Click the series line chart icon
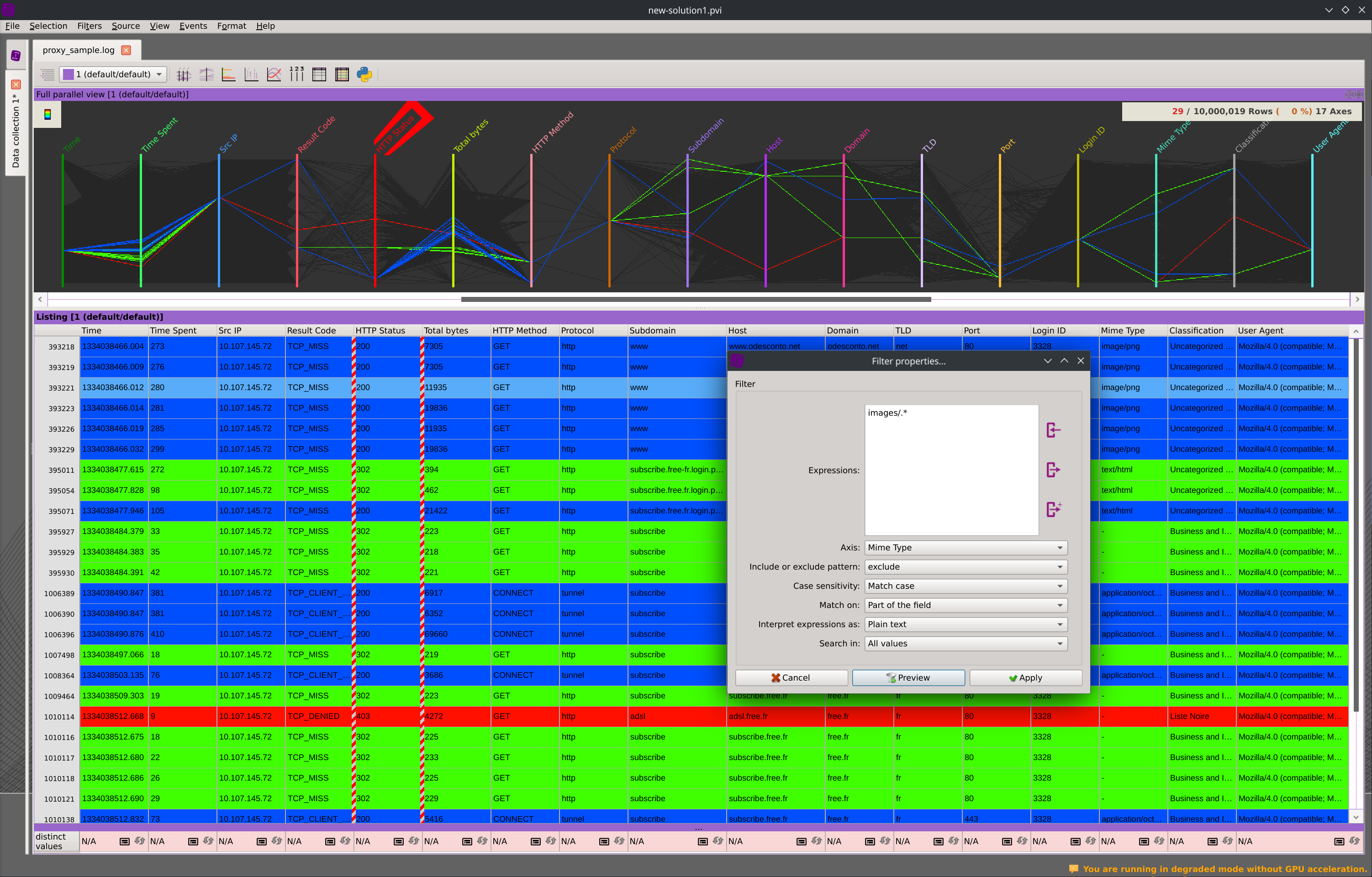 274,74
